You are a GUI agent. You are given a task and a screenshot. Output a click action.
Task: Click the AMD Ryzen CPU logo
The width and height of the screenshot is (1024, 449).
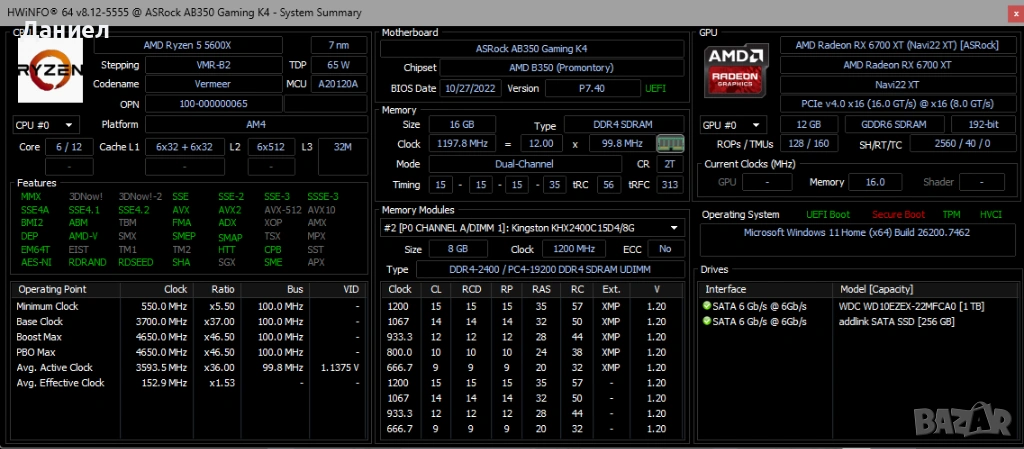[50, 68]
